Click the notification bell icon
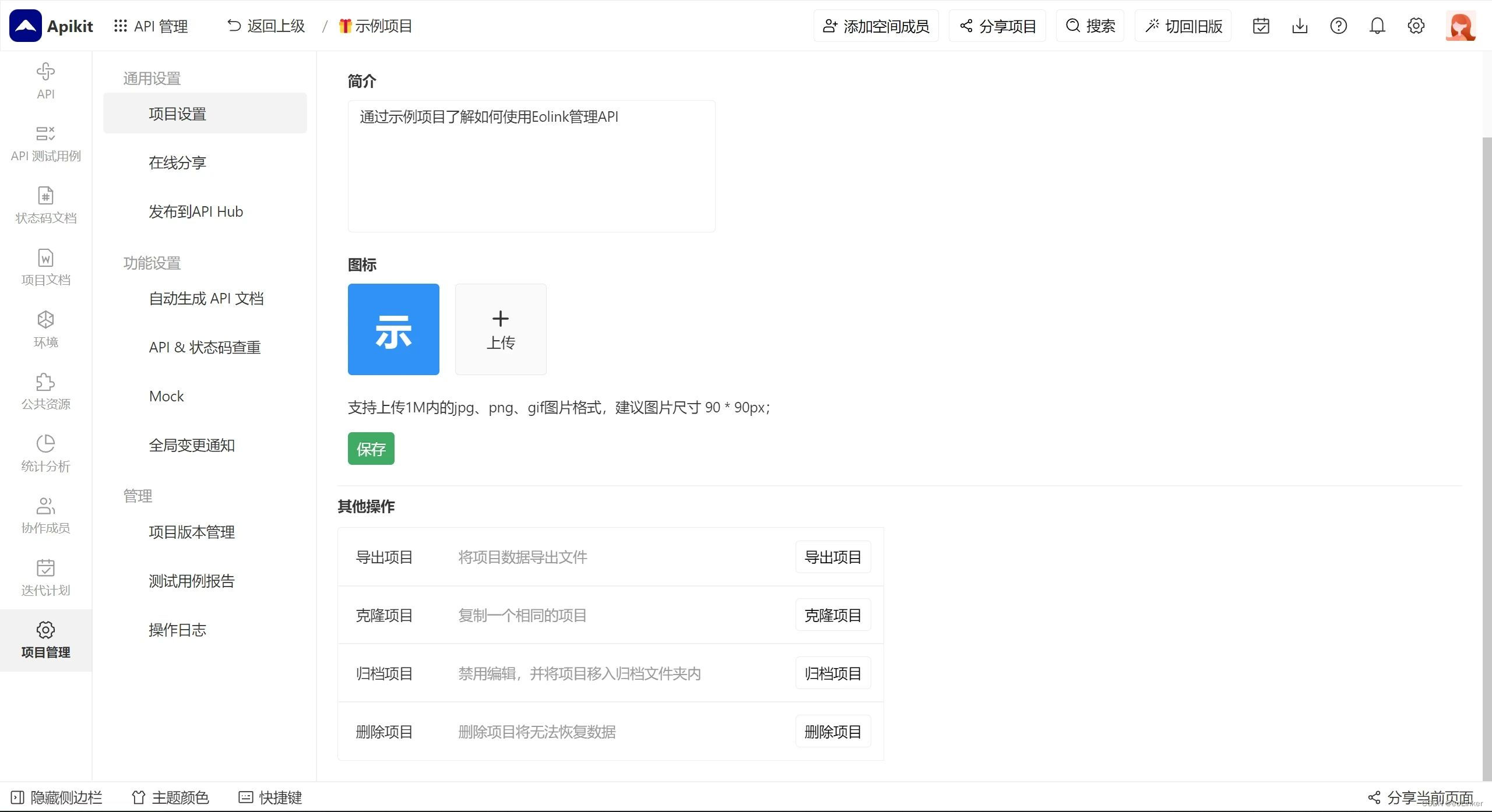1492x812 pixels. (x=1377, y=26)
